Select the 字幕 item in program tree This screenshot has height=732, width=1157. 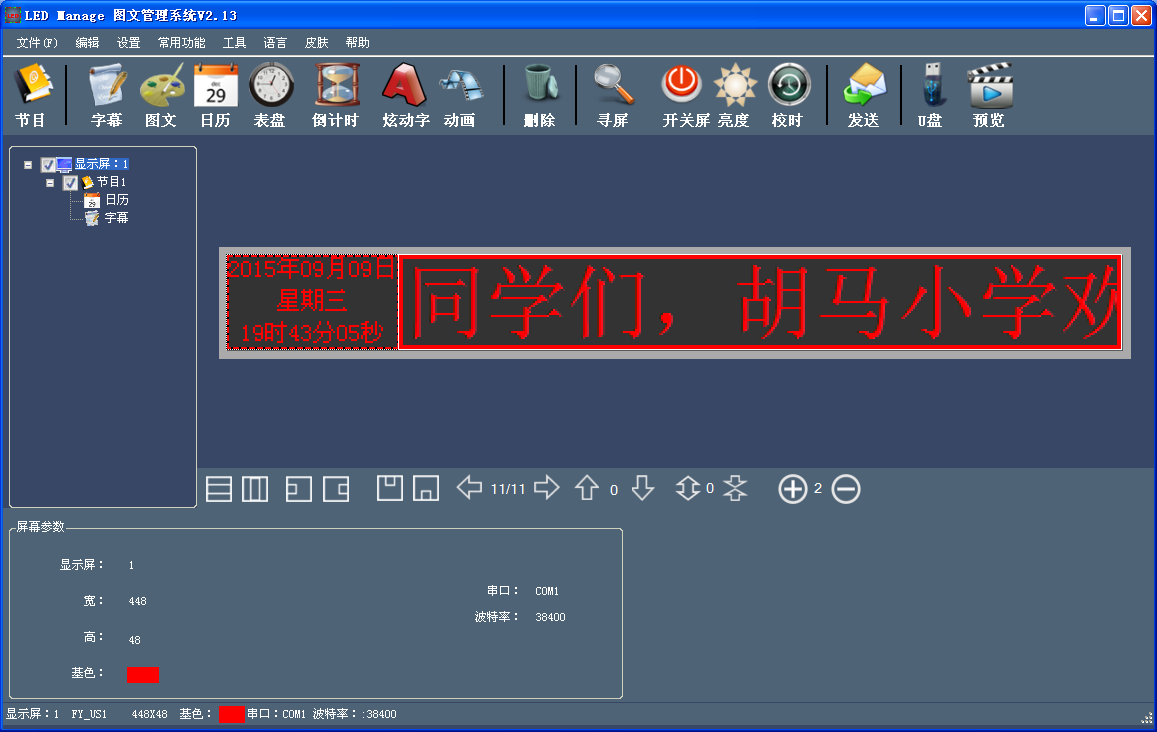[116, 218]
